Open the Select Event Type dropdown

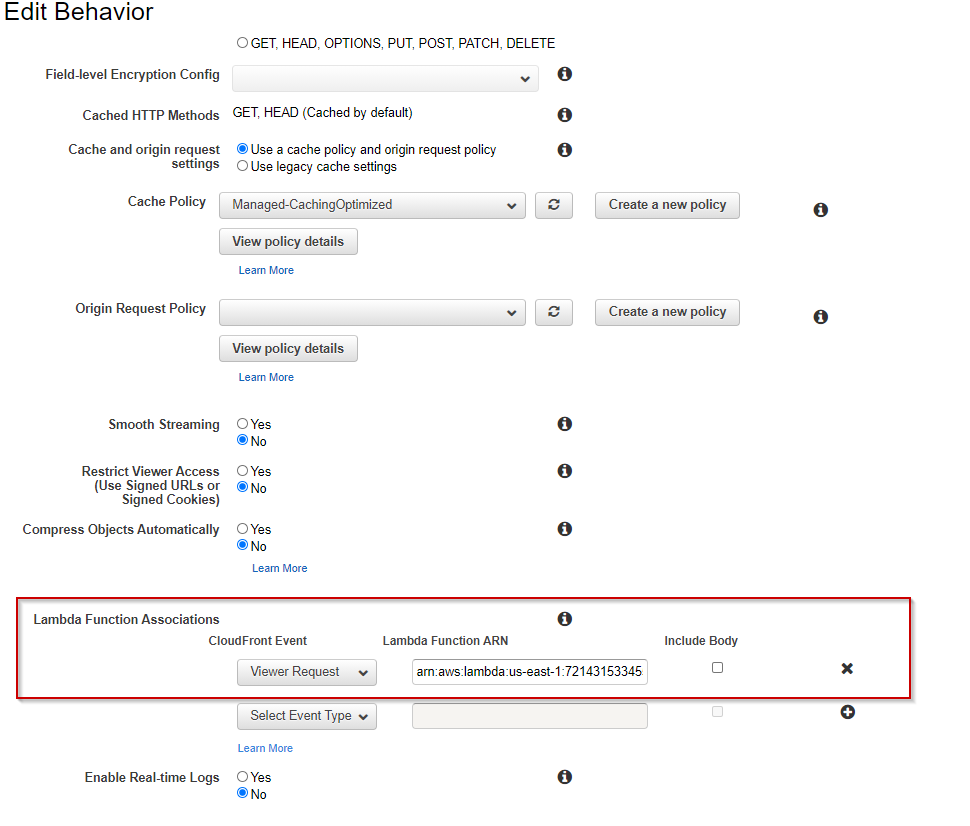pos(306,716)
